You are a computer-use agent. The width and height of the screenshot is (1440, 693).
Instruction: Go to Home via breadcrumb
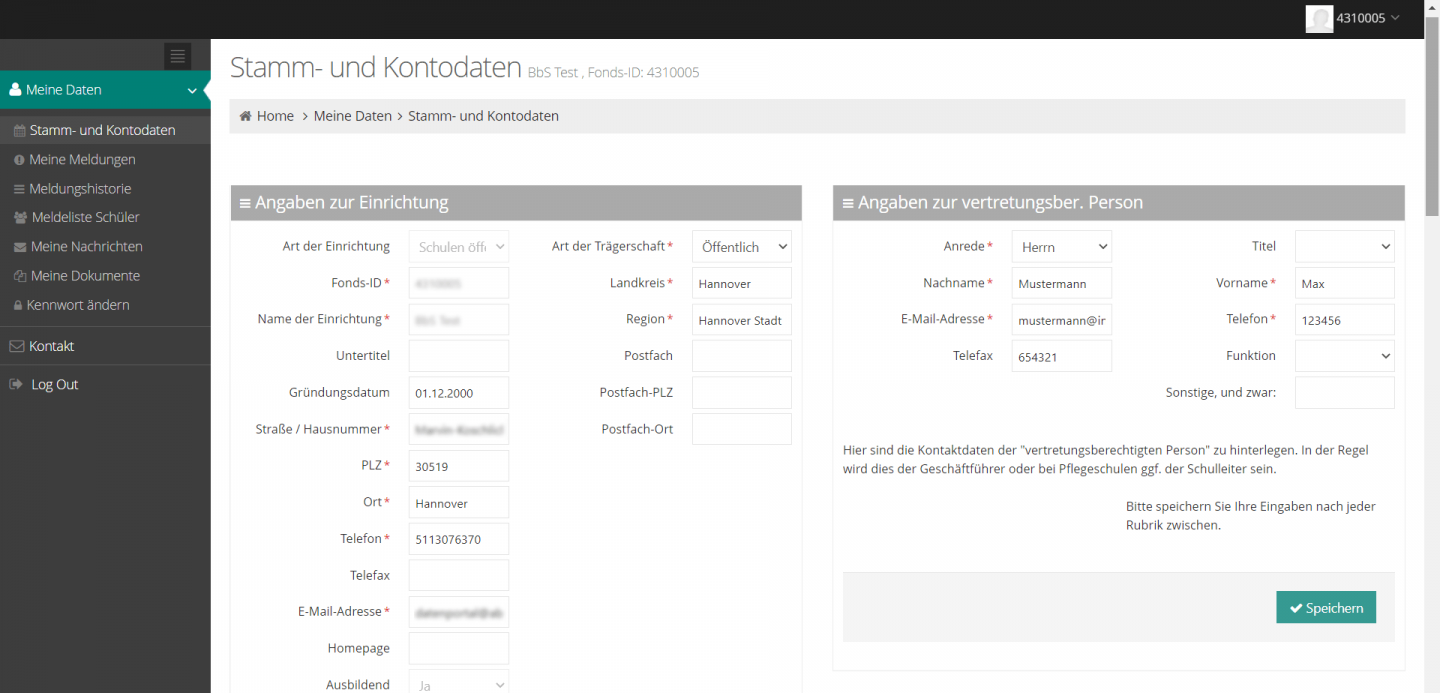[x=275, y=116]
